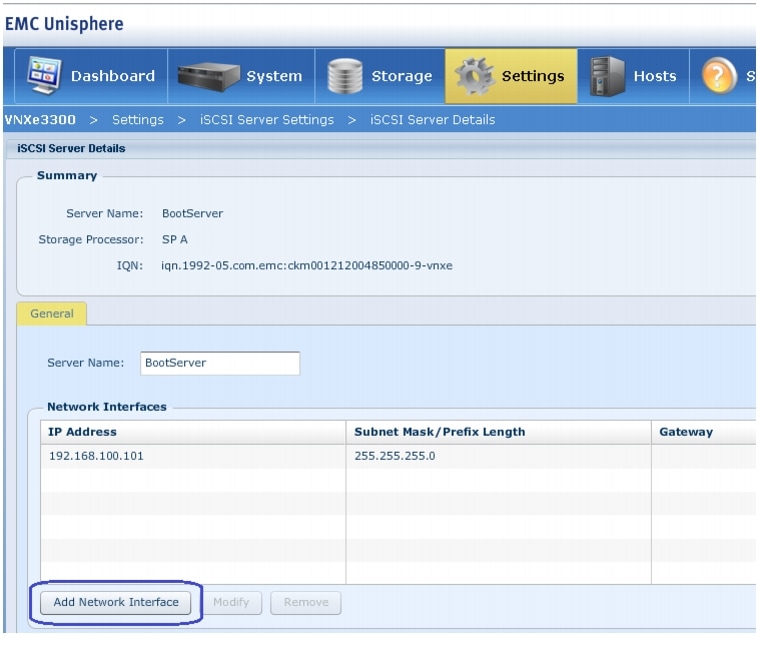Image resolution: width=760 pixels, height=663 pixels.
Task: Click the BootServer name in Summary
Action: (192, 213)
